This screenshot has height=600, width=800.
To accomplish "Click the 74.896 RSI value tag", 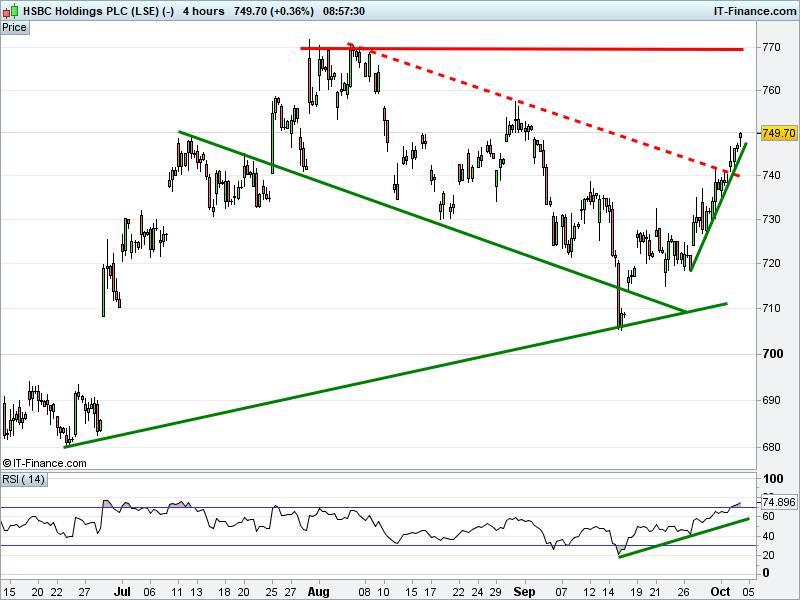I will pos(779,502).
